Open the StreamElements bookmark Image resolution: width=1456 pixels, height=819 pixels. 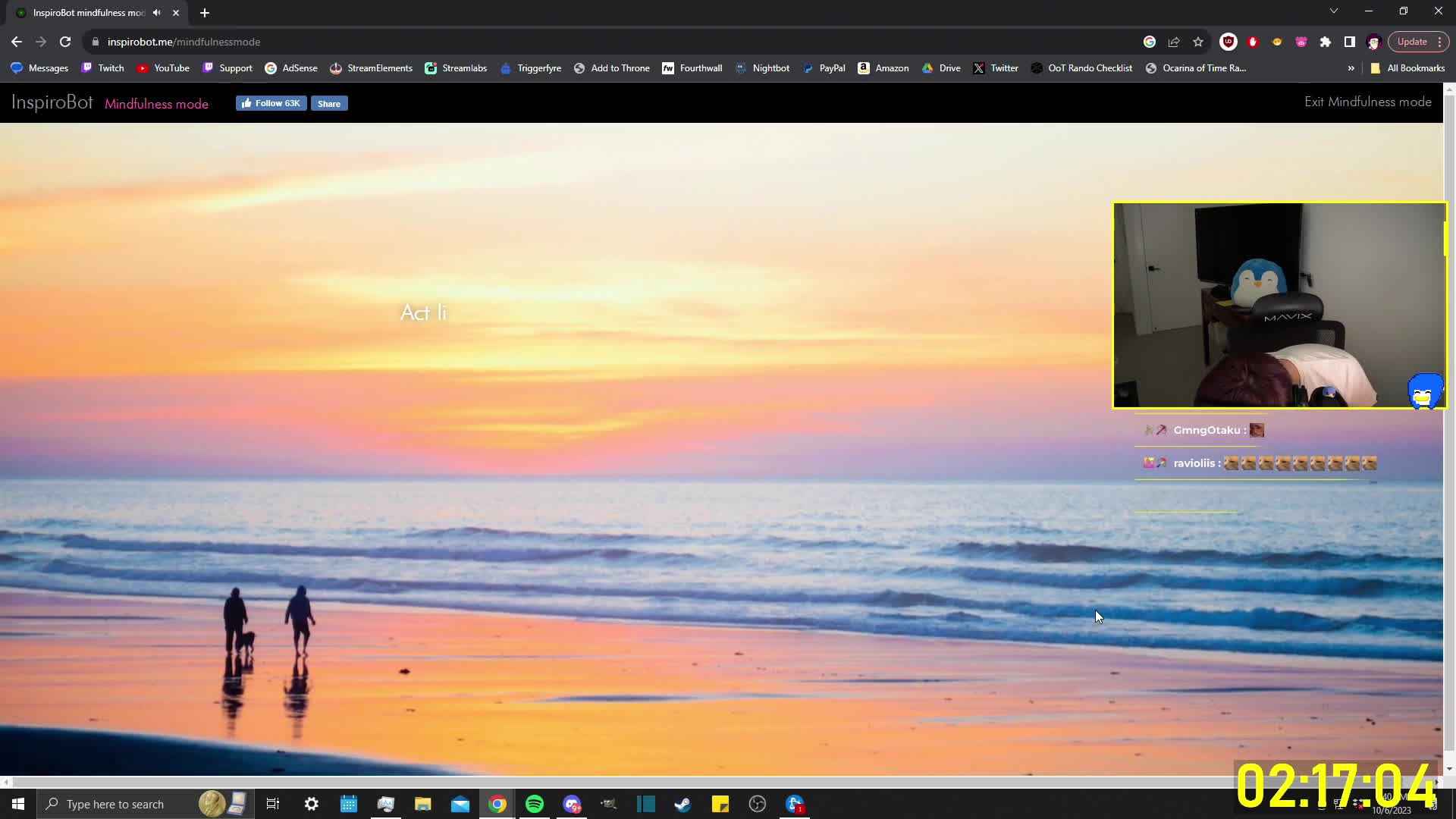coord(371,68)
